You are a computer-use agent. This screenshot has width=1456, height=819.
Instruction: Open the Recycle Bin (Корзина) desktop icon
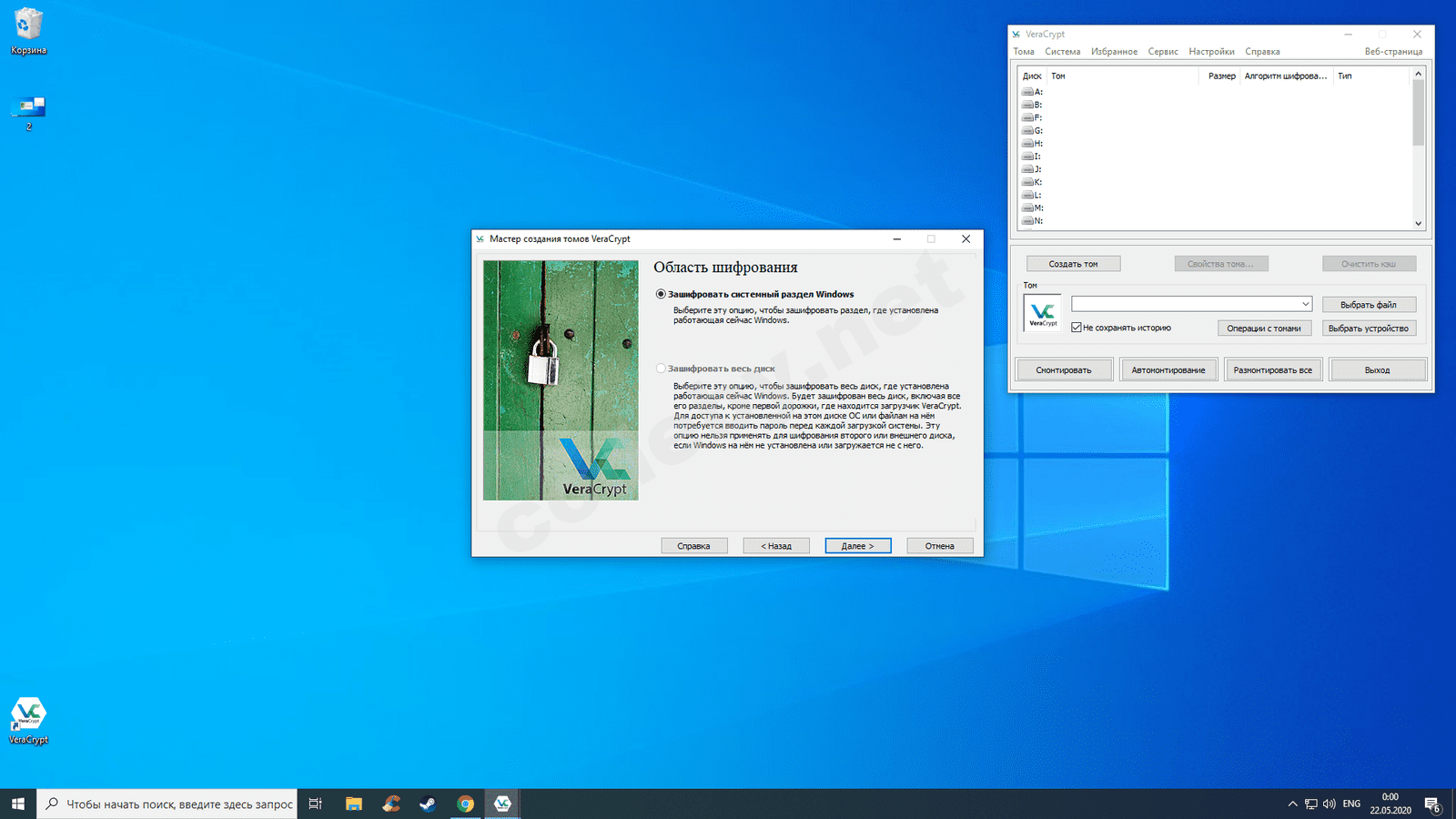[28, 25]
